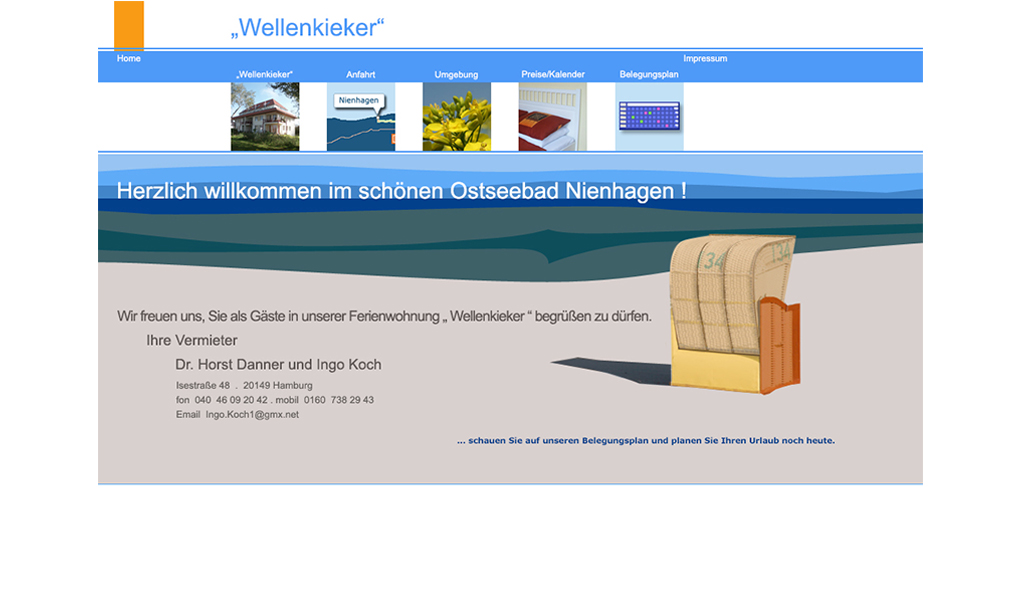The image size is (1024, 601).
Task: Click the "schauen Sie auf unseren Belegungsplan" text
Action: point(645,441)
